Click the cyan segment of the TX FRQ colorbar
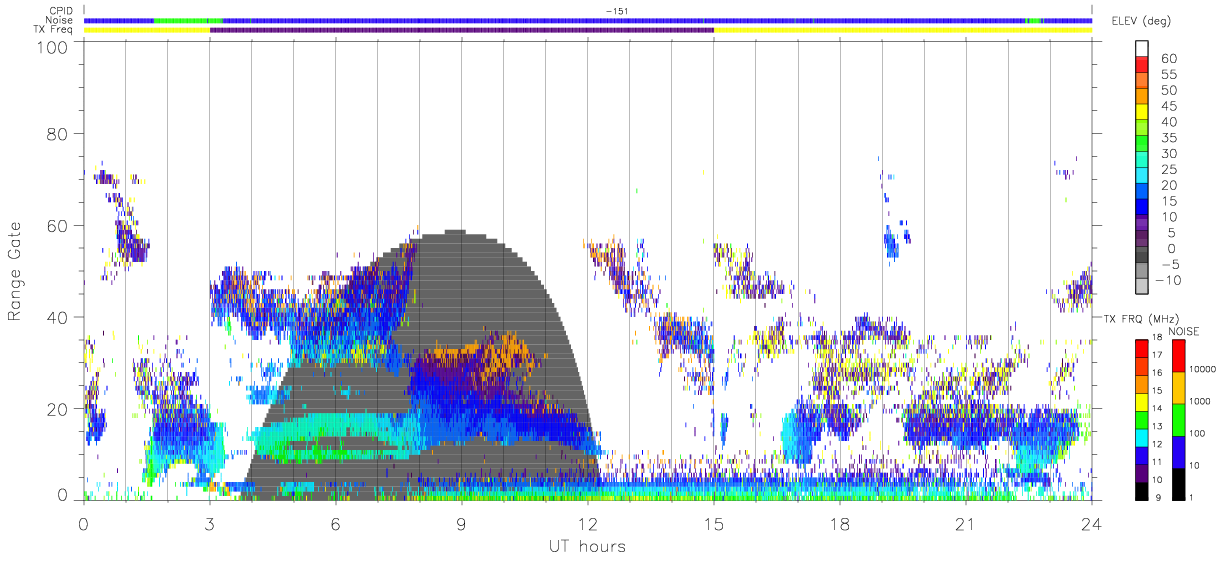Screen dimensions: 1228x567 (1142, 438)
